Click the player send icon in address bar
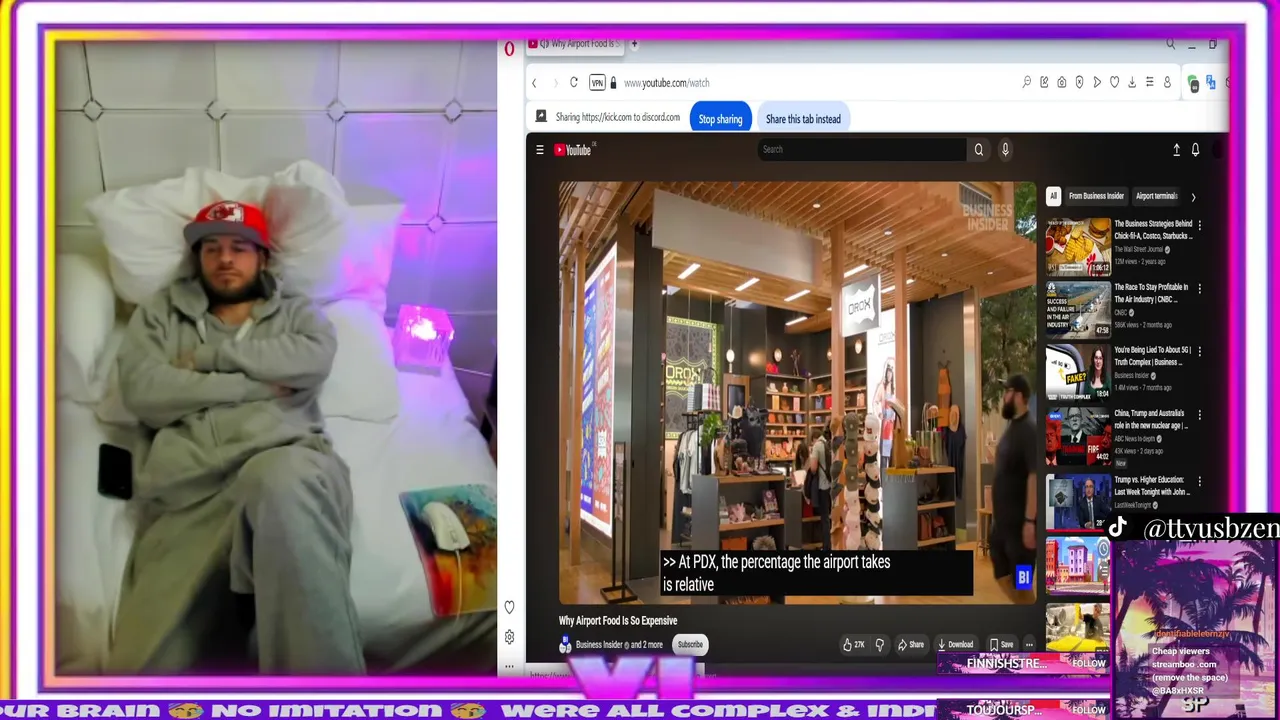 [x=1097, y=83]
